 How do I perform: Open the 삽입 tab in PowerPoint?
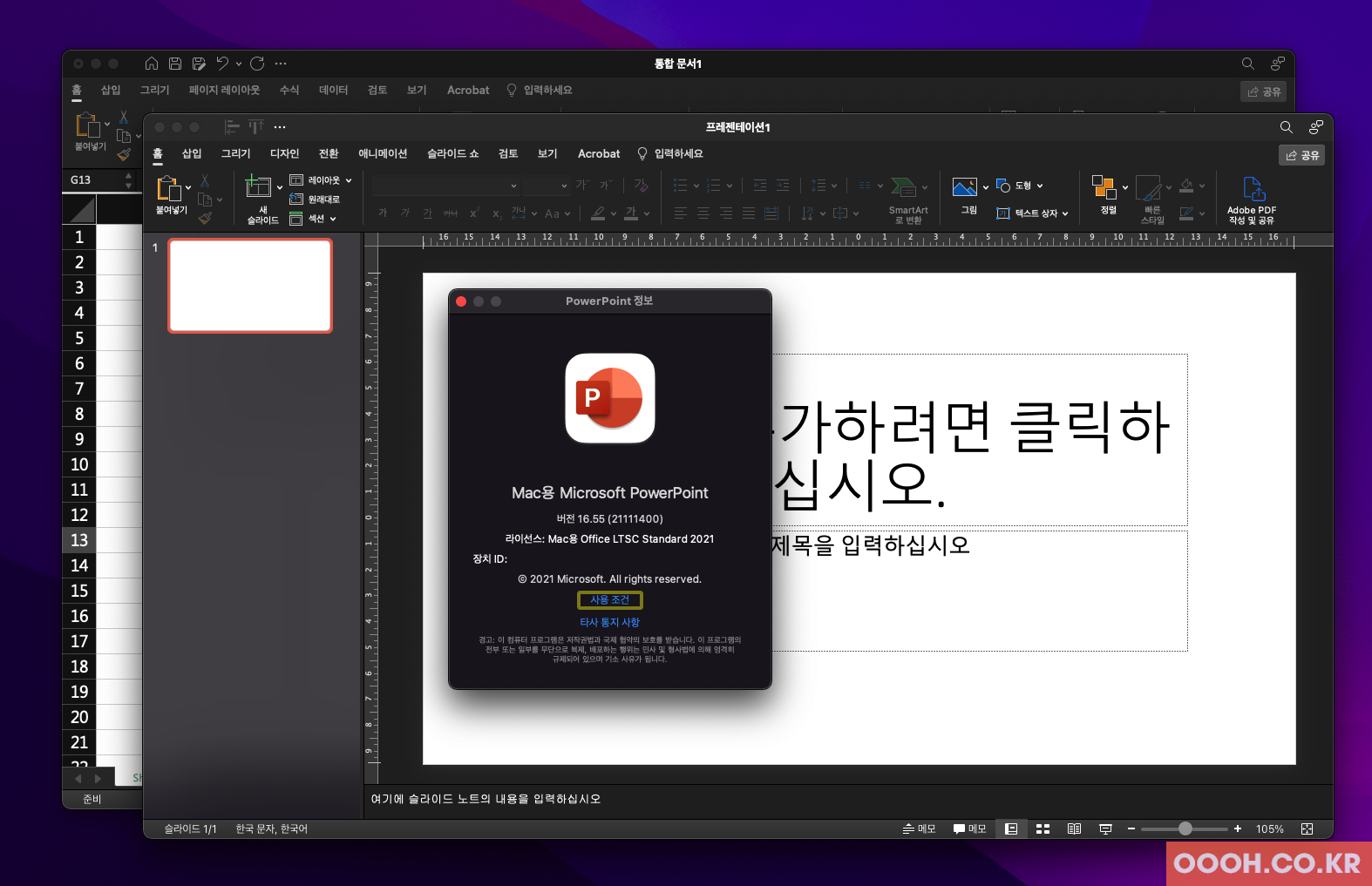point(192,153)
